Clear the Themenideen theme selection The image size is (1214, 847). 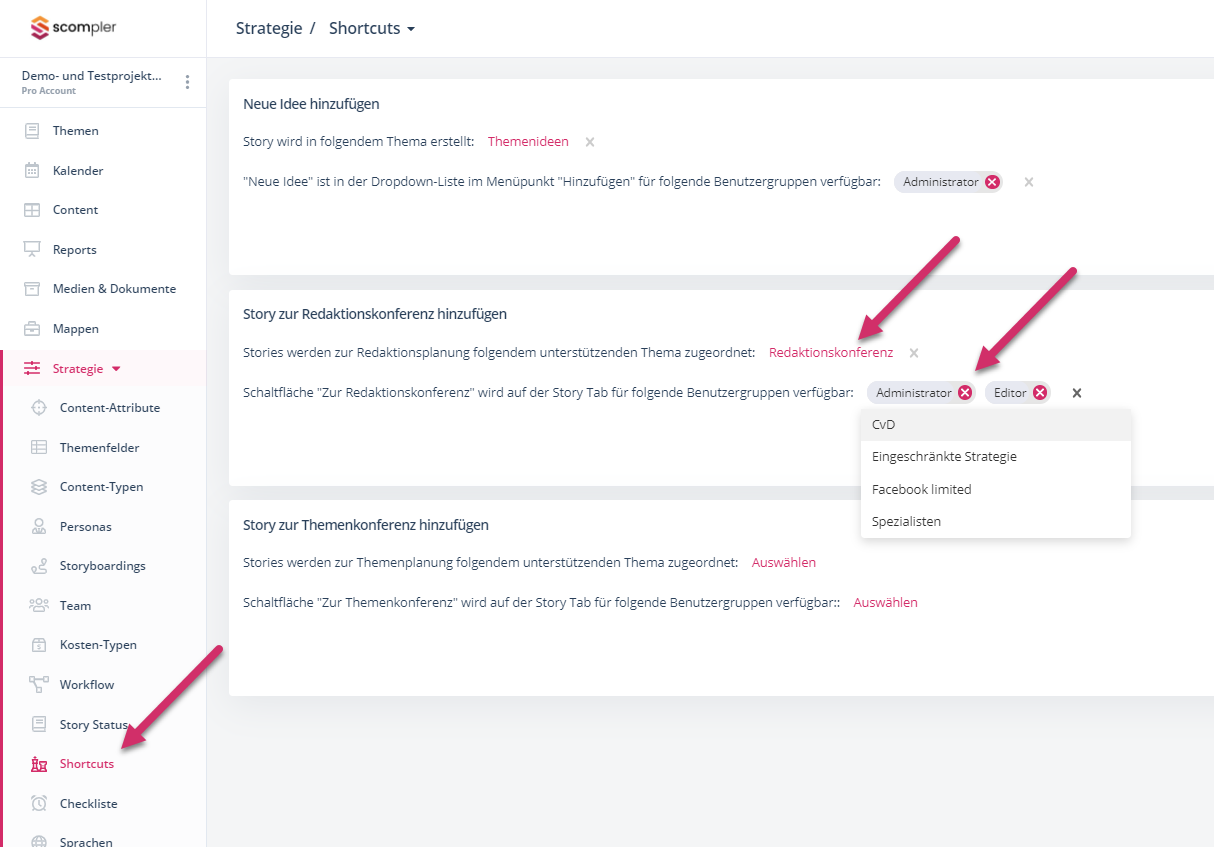point(590,142)
